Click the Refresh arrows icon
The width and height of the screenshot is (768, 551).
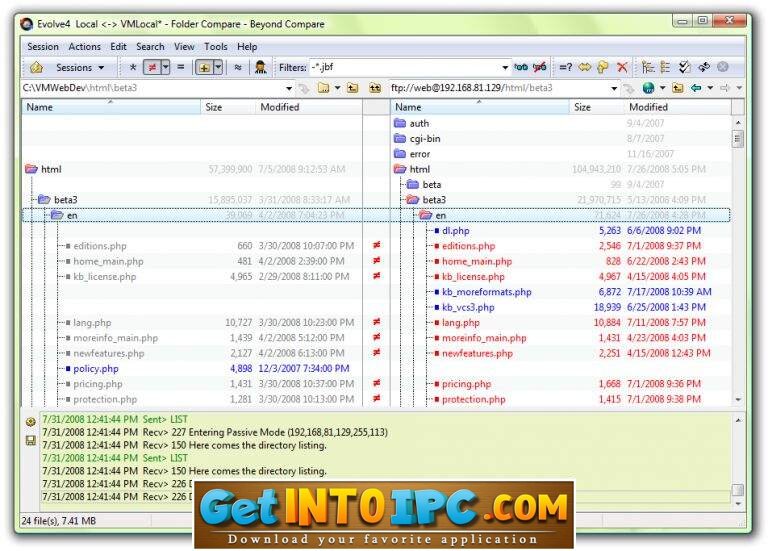point(704,67)
